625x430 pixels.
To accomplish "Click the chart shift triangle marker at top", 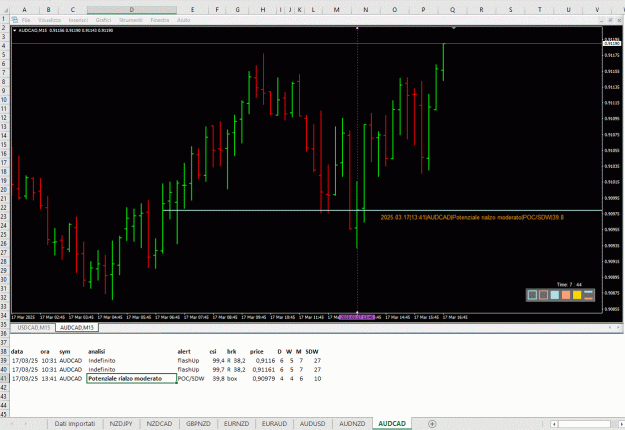I will point(454,28).
